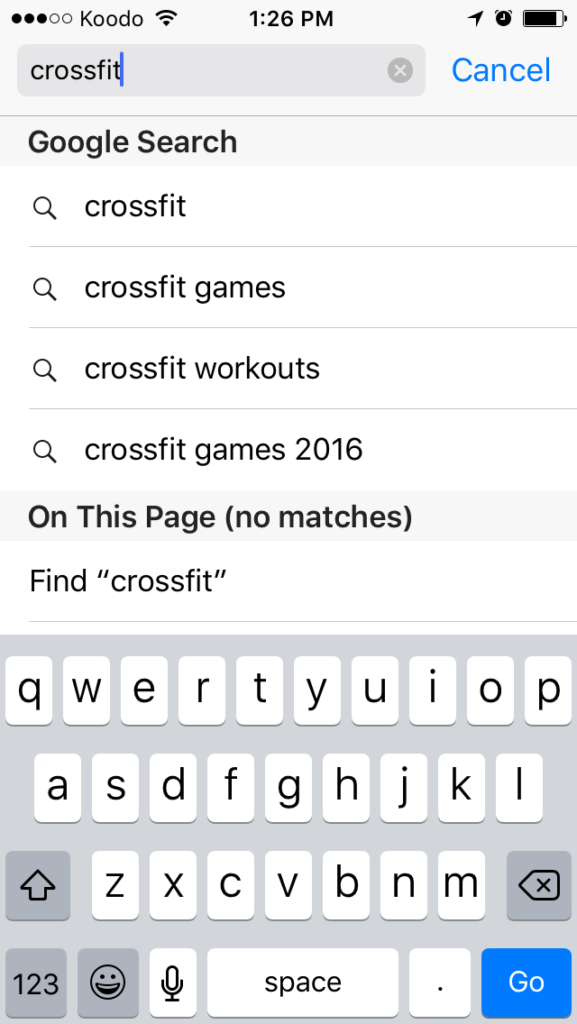Switch to the 123 numeric keyboard

coord(36,982)
